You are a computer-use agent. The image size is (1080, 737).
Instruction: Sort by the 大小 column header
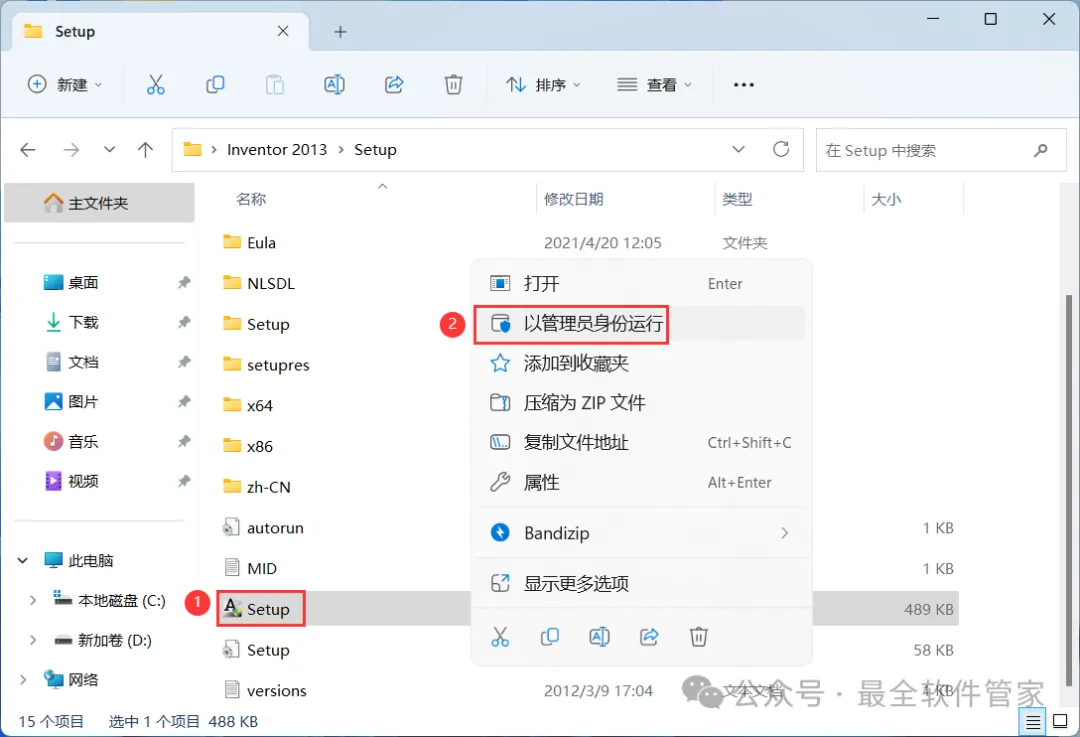tap(886, 199)
